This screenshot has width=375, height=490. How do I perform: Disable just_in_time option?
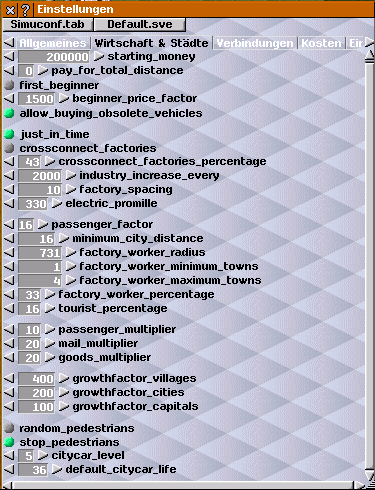(9, 134)
